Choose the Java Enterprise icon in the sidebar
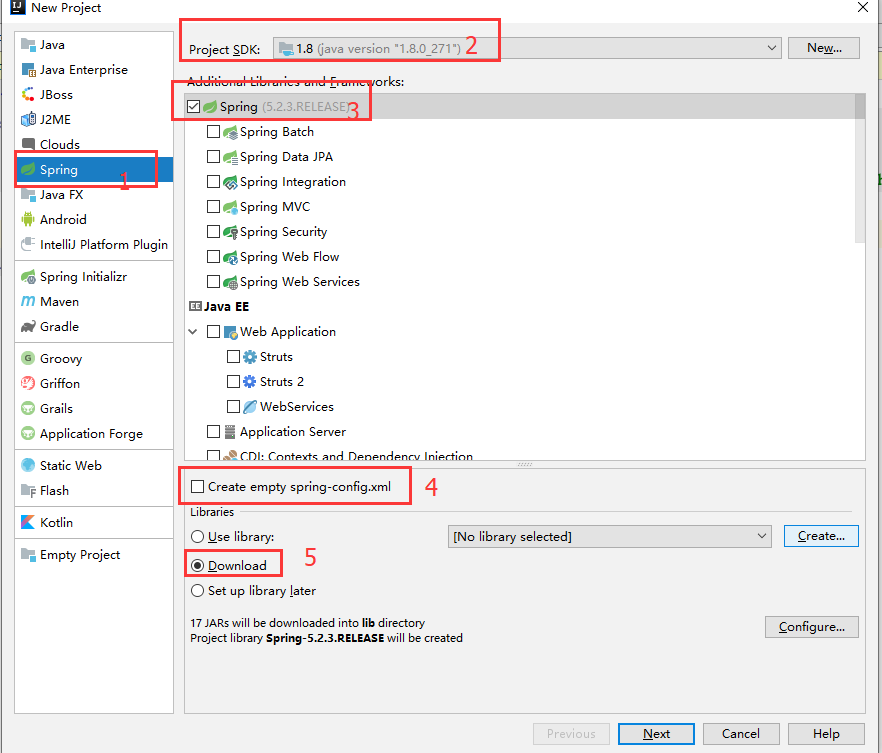Image resolution: width=882 pixels, height=753 pixels. (28, 70)
